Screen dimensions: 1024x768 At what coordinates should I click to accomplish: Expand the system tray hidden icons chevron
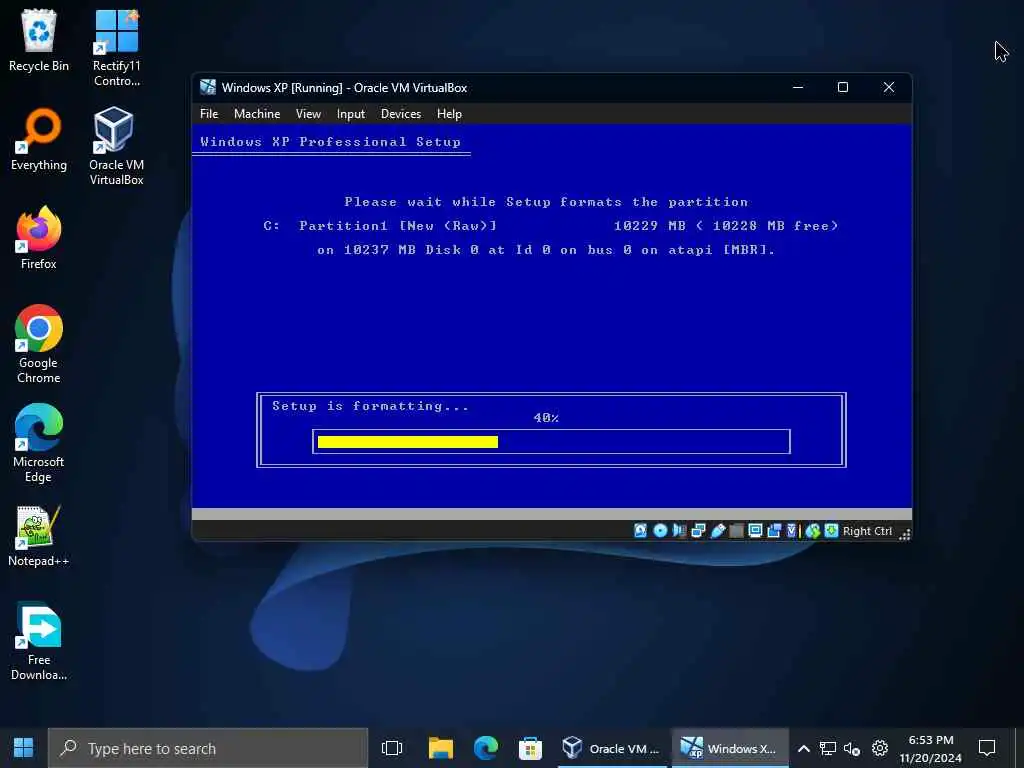804,748
